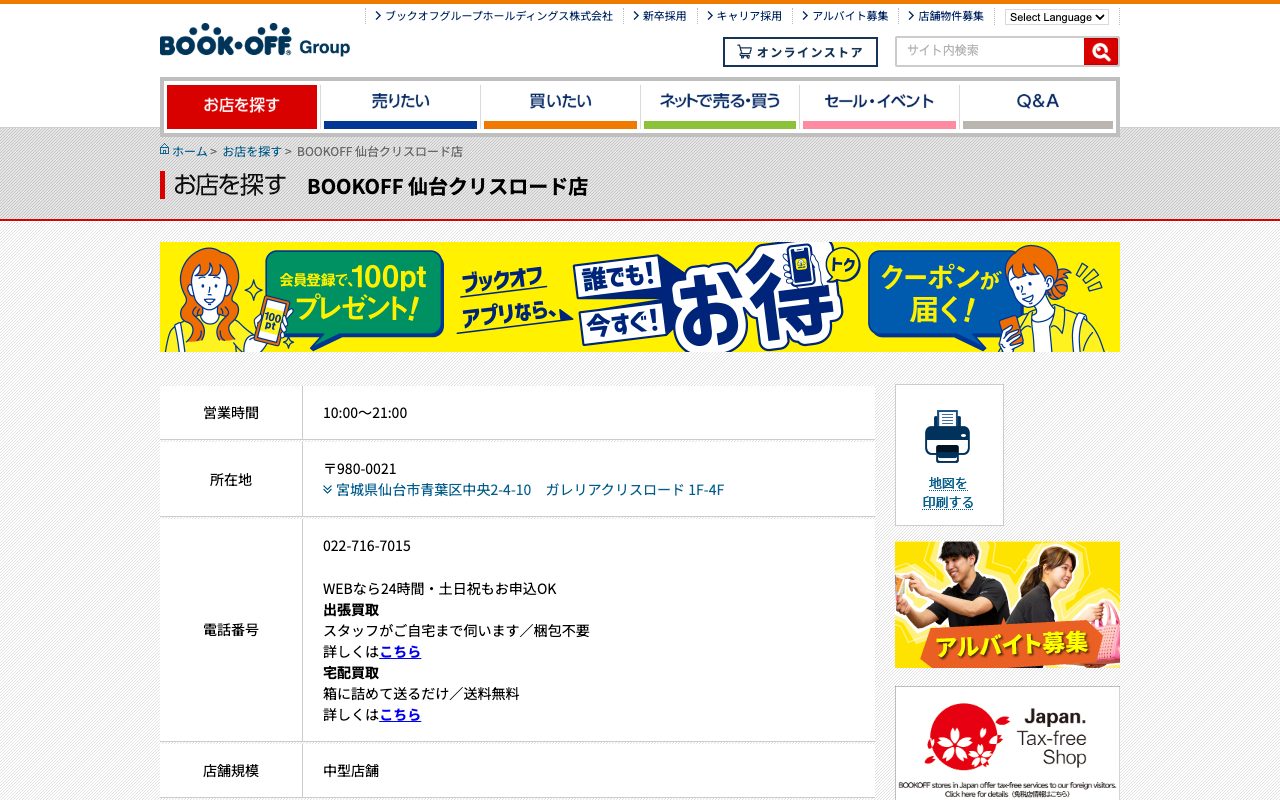1280x800 pixels.
Task: Expand the store address map link
Action: pyautogui.click(x=523, y=490)
